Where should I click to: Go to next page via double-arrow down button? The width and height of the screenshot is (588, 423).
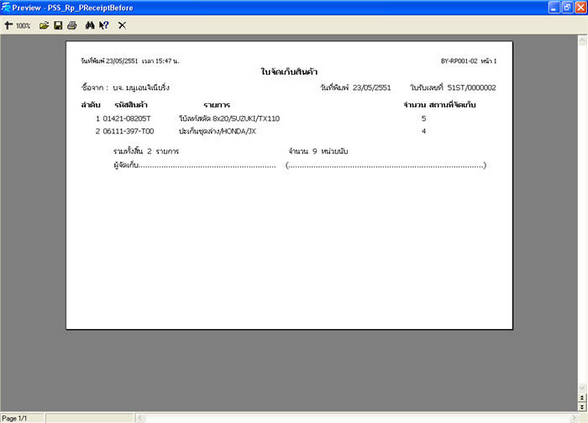[582, 406]
